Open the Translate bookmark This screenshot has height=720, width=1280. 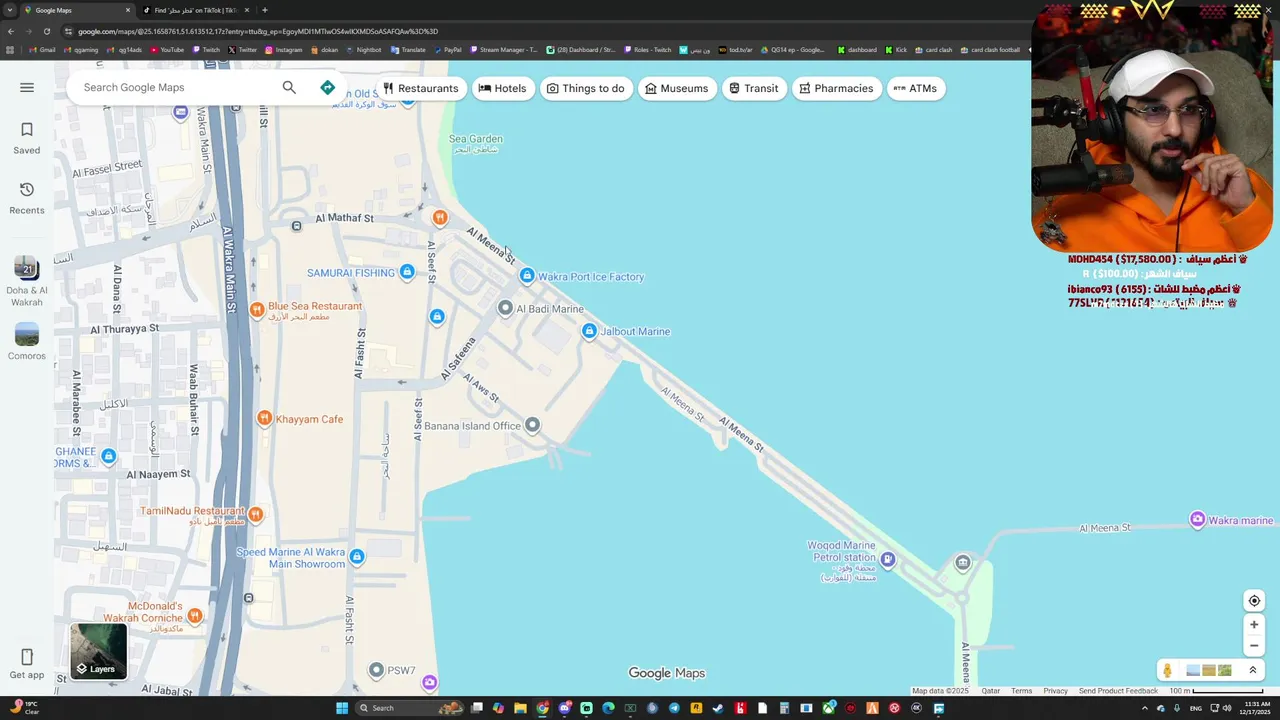408,50
